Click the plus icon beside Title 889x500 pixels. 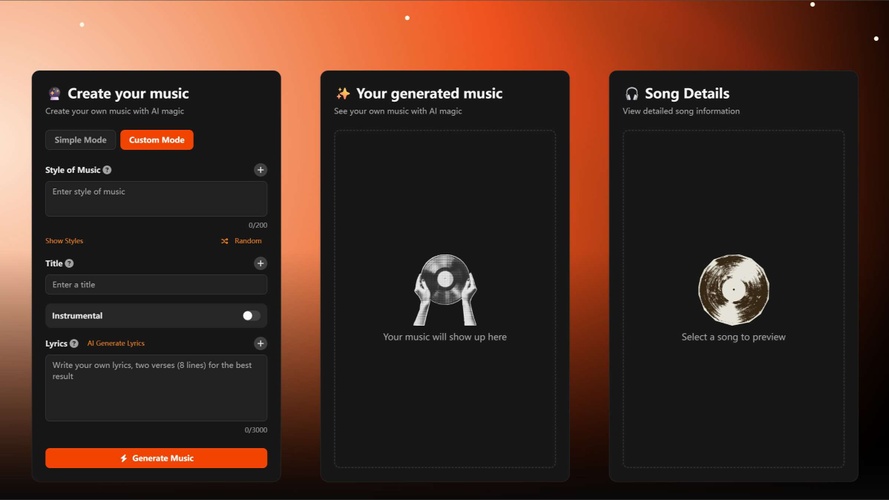(260, 263)
